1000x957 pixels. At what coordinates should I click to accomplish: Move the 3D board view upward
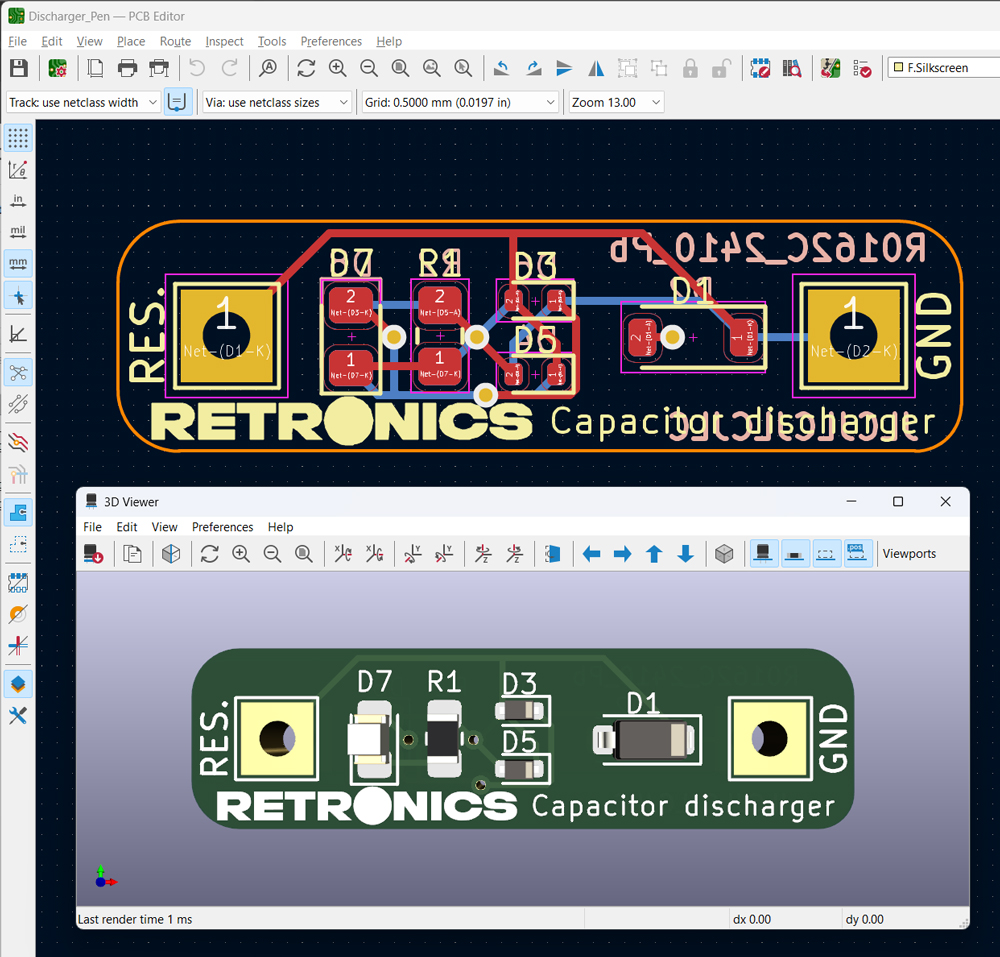(x=653, y=553)
